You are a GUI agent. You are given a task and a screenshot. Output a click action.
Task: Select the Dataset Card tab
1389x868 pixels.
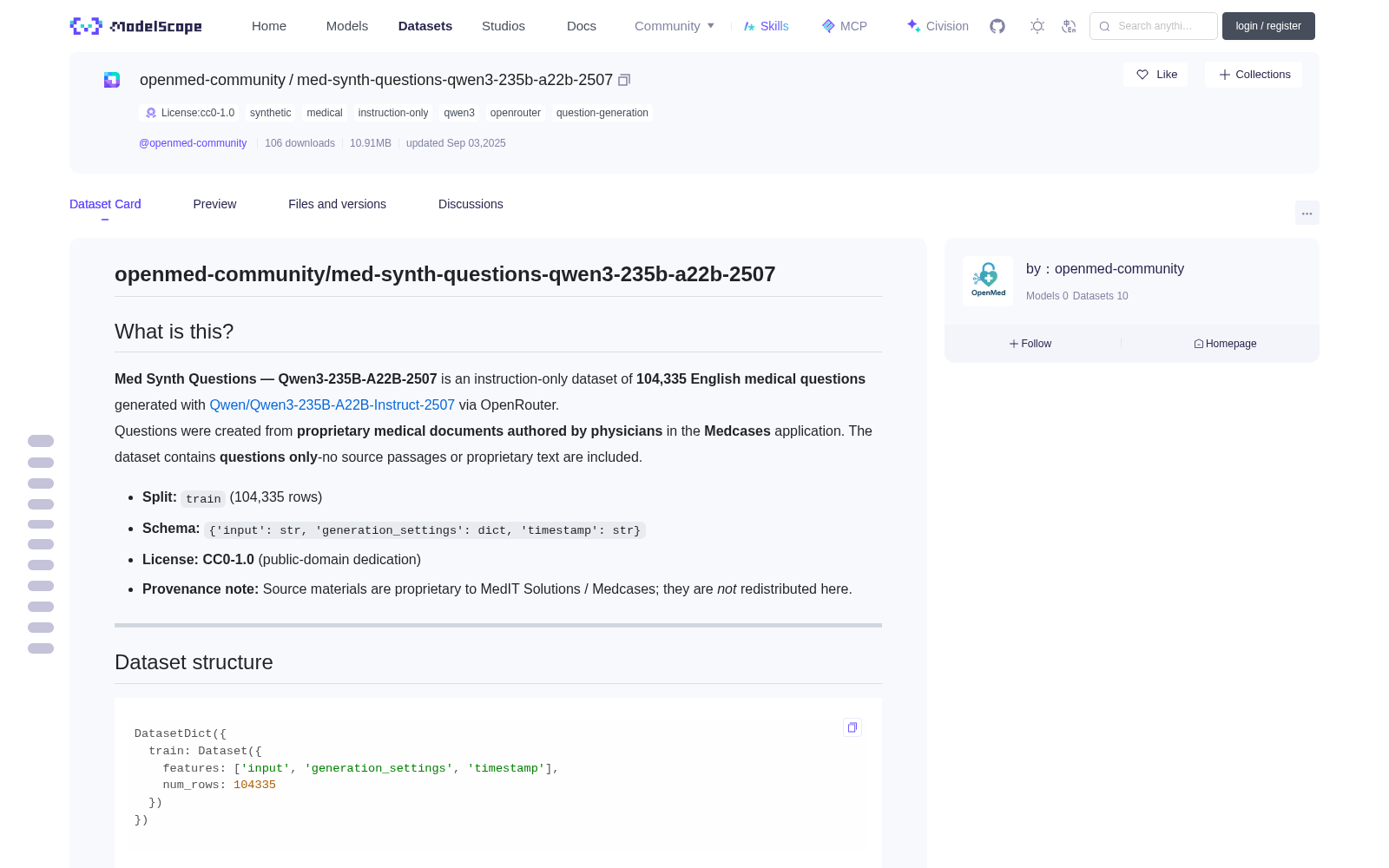pyautogui.click(x=105, y=204)
